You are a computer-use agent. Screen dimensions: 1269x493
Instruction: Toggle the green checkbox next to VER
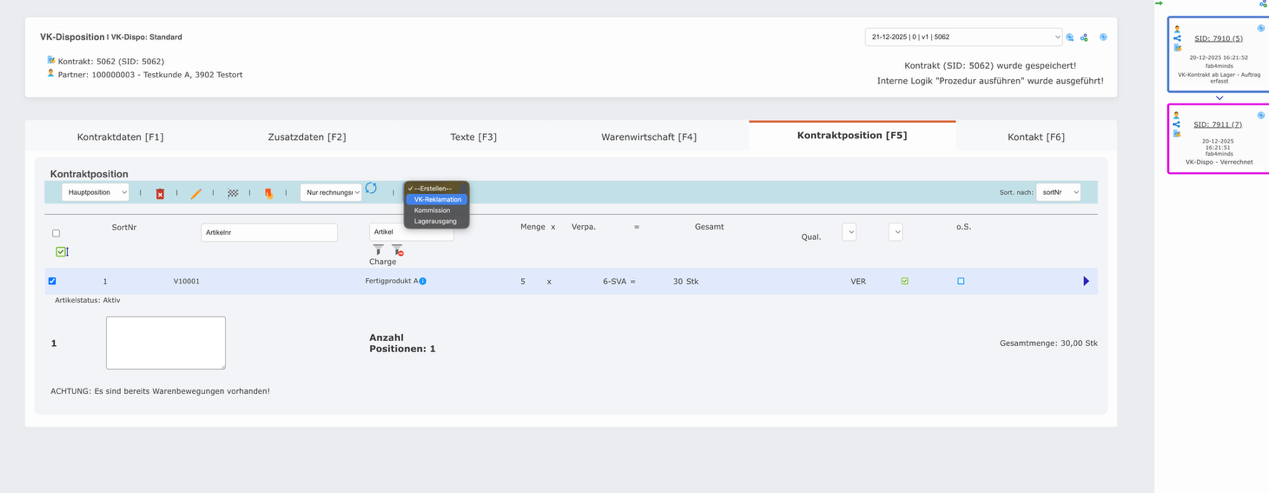[905, 281]
